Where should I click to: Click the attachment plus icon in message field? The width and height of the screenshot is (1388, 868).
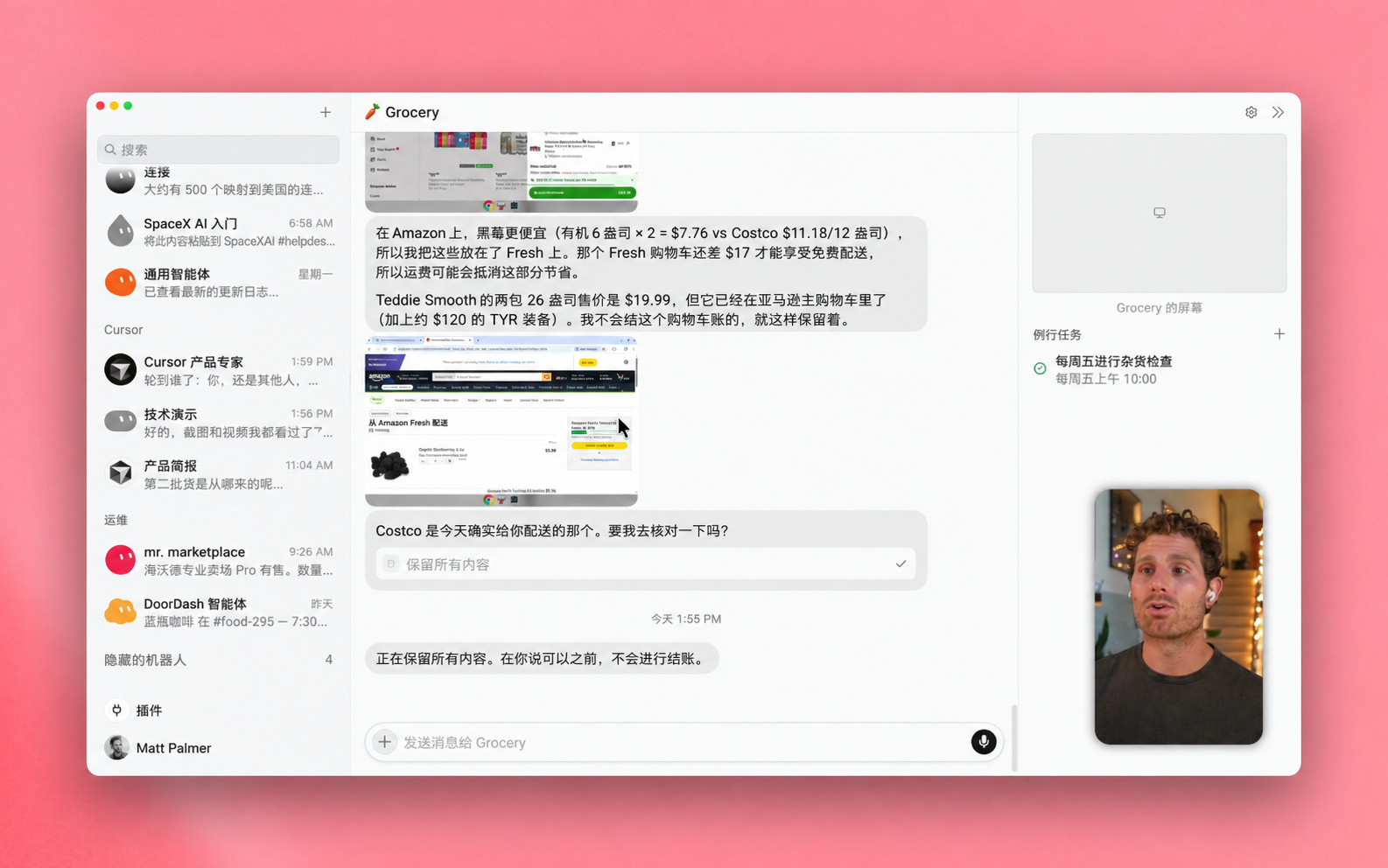point(384,742)
